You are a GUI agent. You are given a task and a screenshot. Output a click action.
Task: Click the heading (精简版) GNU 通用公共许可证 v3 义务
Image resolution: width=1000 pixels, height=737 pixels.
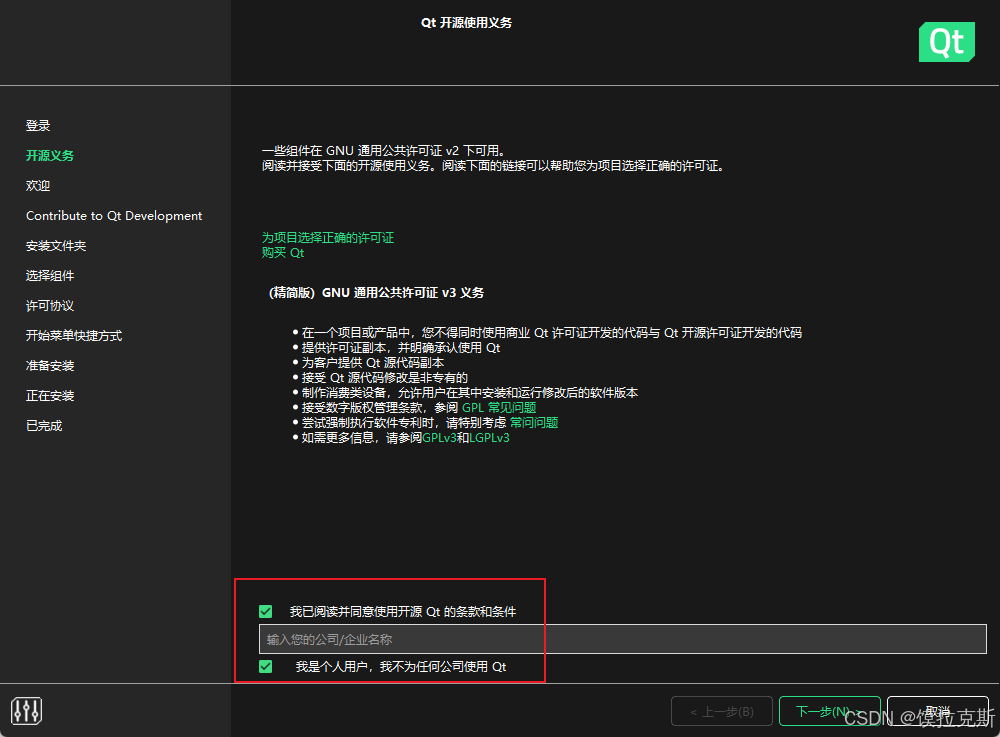(376, 293)
